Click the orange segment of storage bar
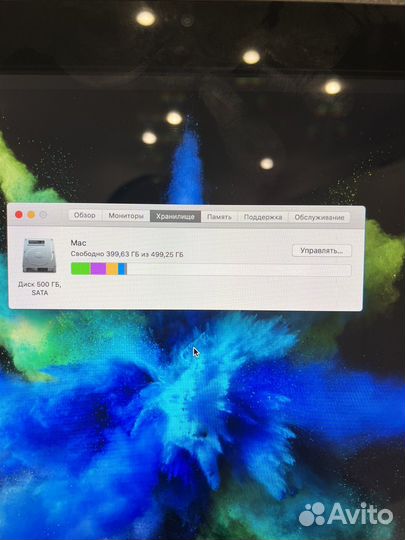 pyautogui.click(x=112, y=269)
